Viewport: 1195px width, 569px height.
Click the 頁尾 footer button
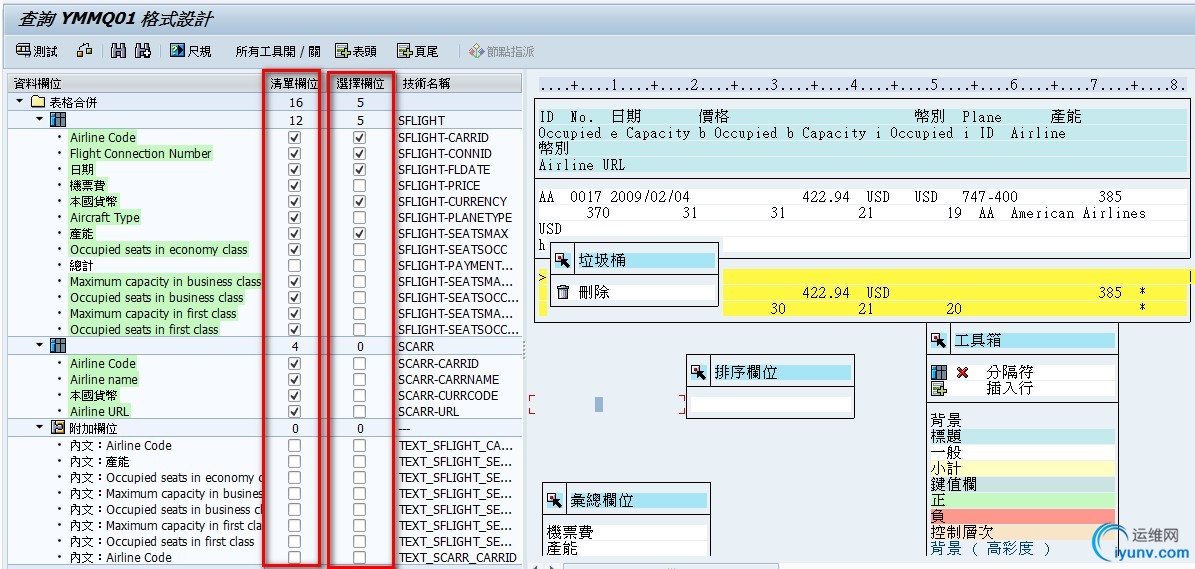pos(418,51)
